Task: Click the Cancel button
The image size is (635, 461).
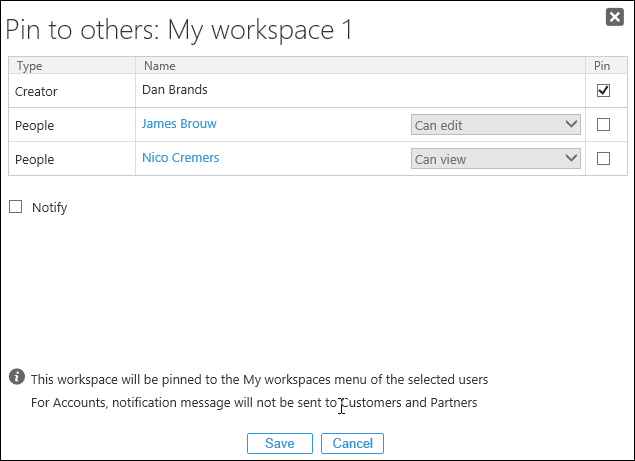Action: coord(352,443)
